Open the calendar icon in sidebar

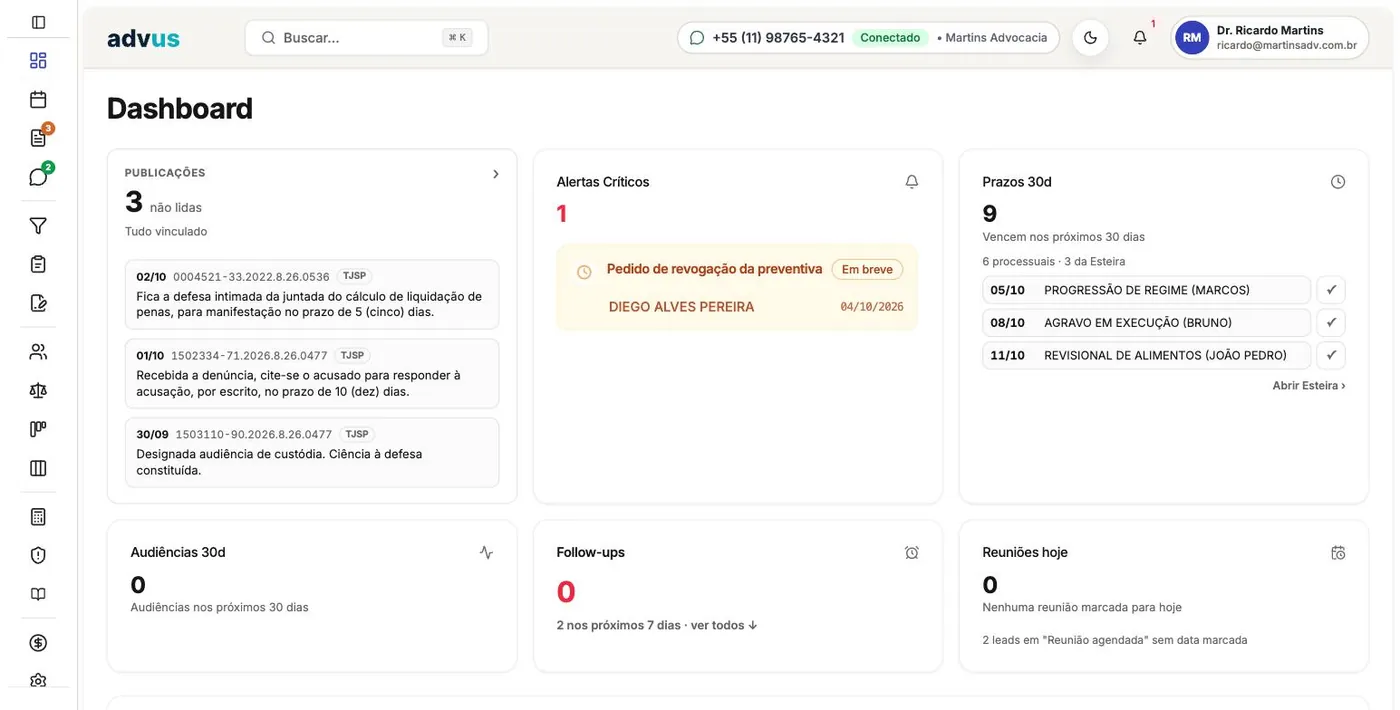pyautogui.click(x=38, y=99)
